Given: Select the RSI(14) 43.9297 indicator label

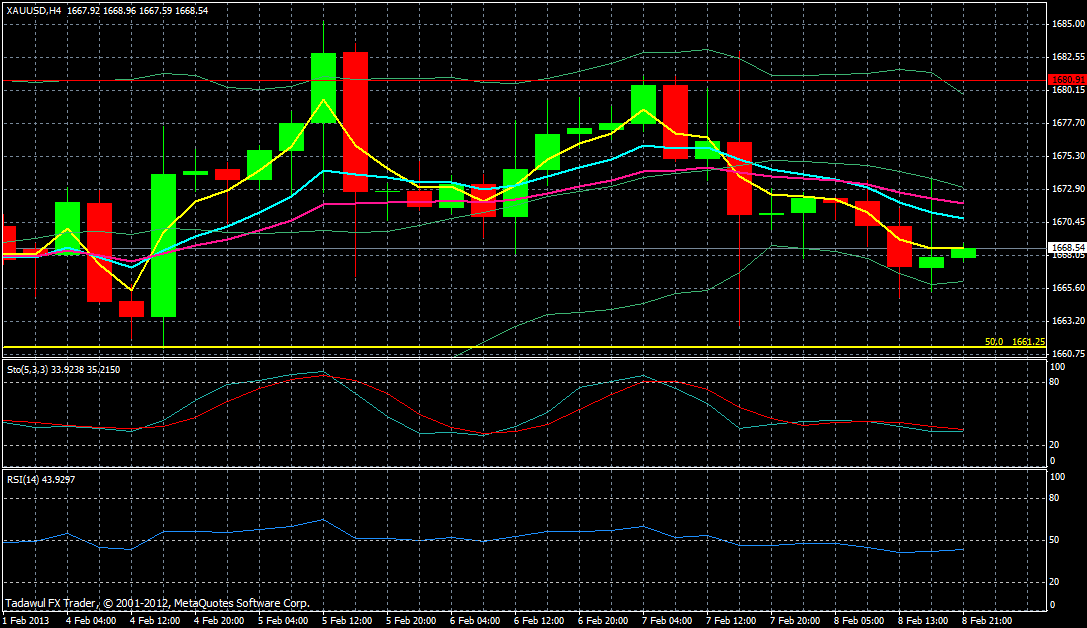Looking at the screenshot, I should (x=41, y=479).
